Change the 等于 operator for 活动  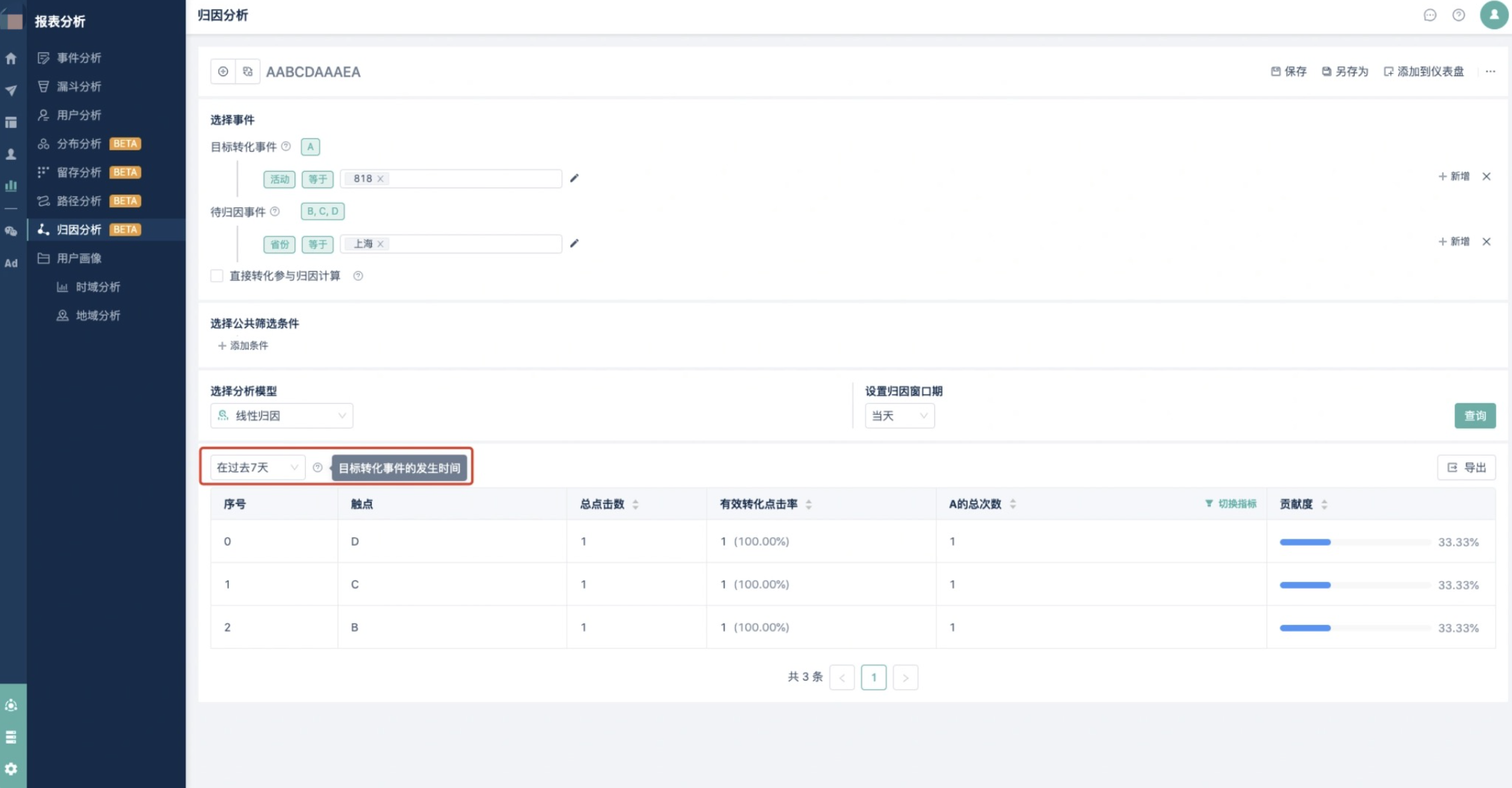(x=317, y=179)
